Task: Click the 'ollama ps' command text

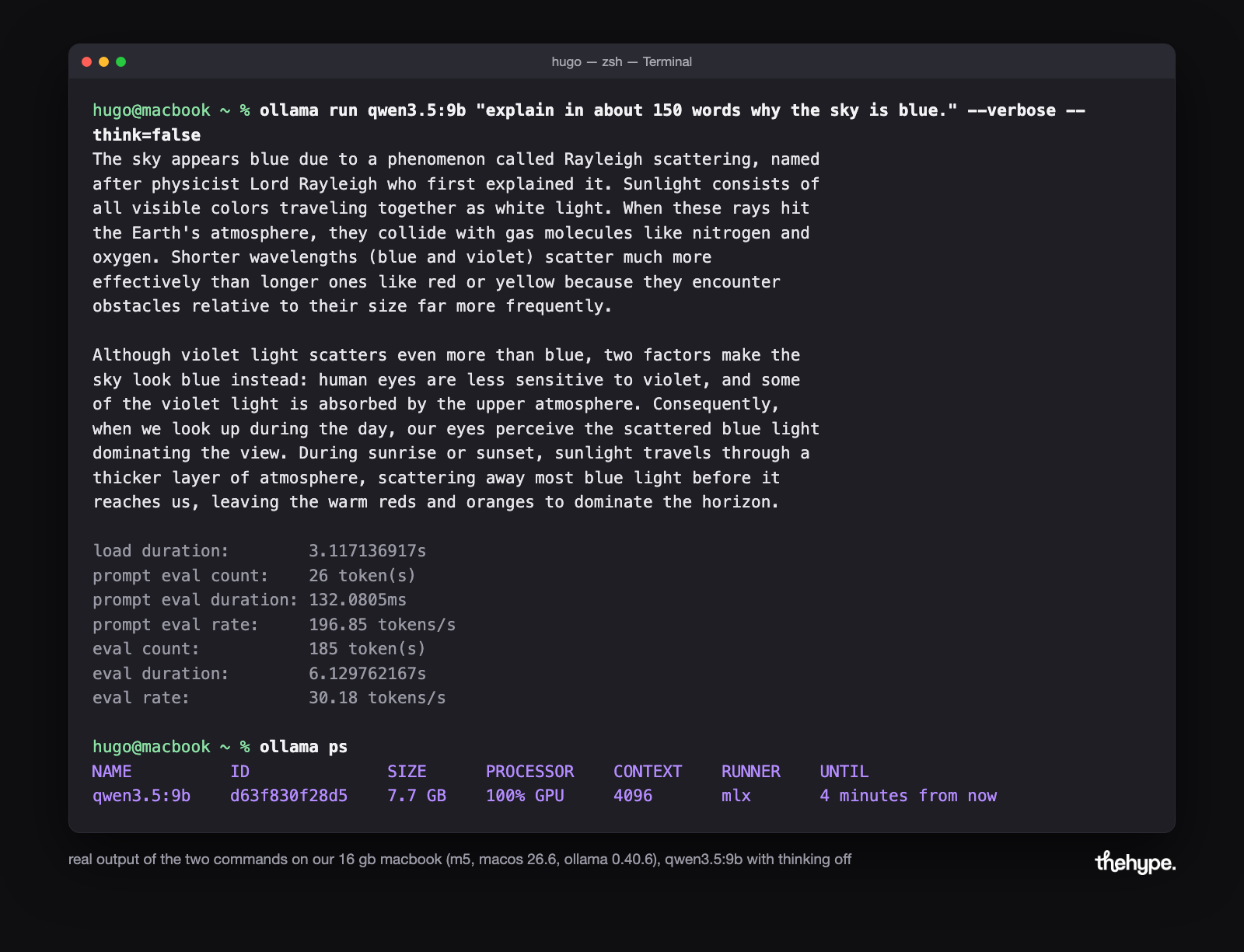Action: click(x=303, y=747)
